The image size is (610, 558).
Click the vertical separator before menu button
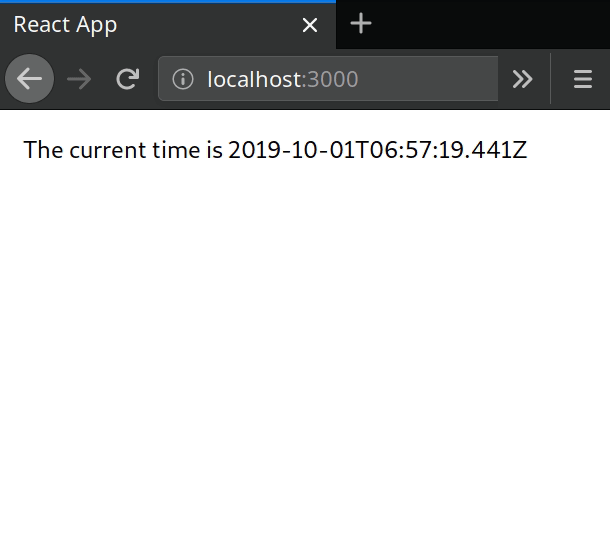pos(550,79)
